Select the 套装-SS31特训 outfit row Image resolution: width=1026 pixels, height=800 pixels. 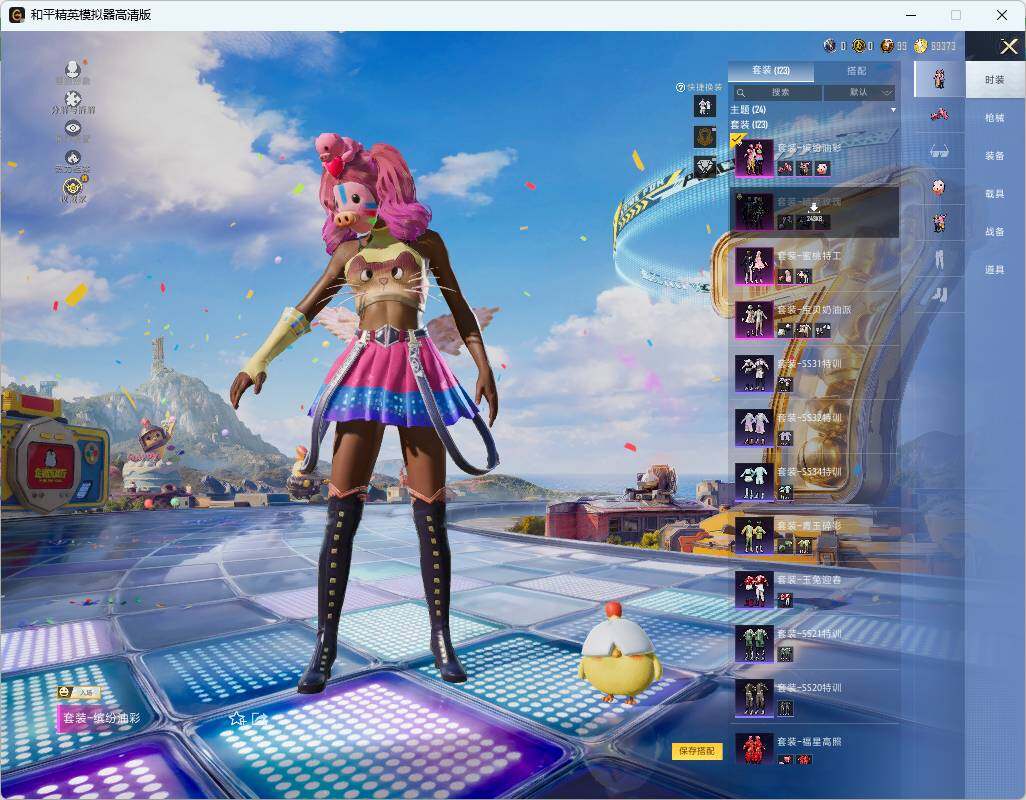click(814, 374)
